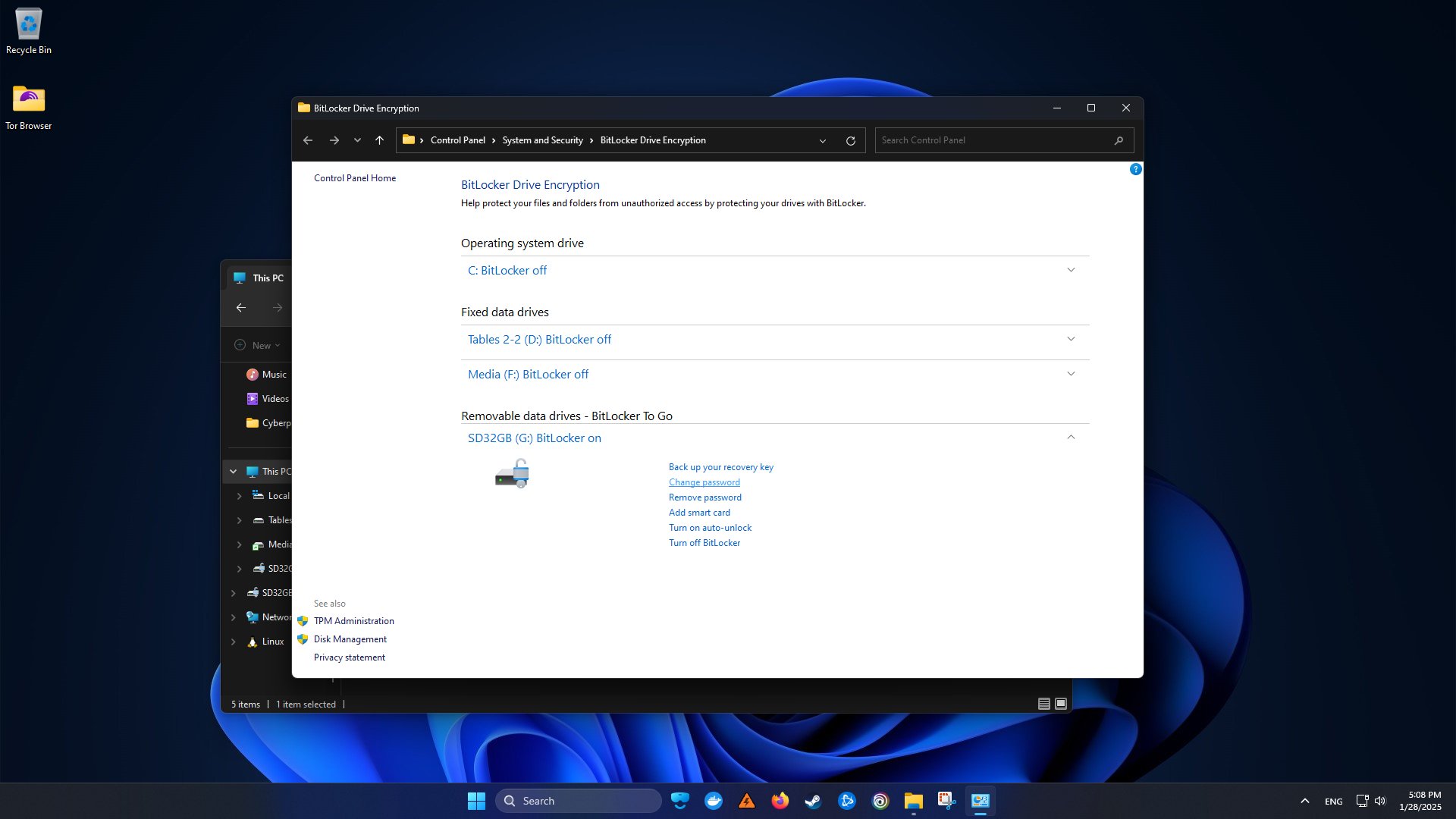This screenshot has height=819, width=1456.
Task: Go up one level in BitLocker window
Action: pyautogui.click(x=380, y=140)
